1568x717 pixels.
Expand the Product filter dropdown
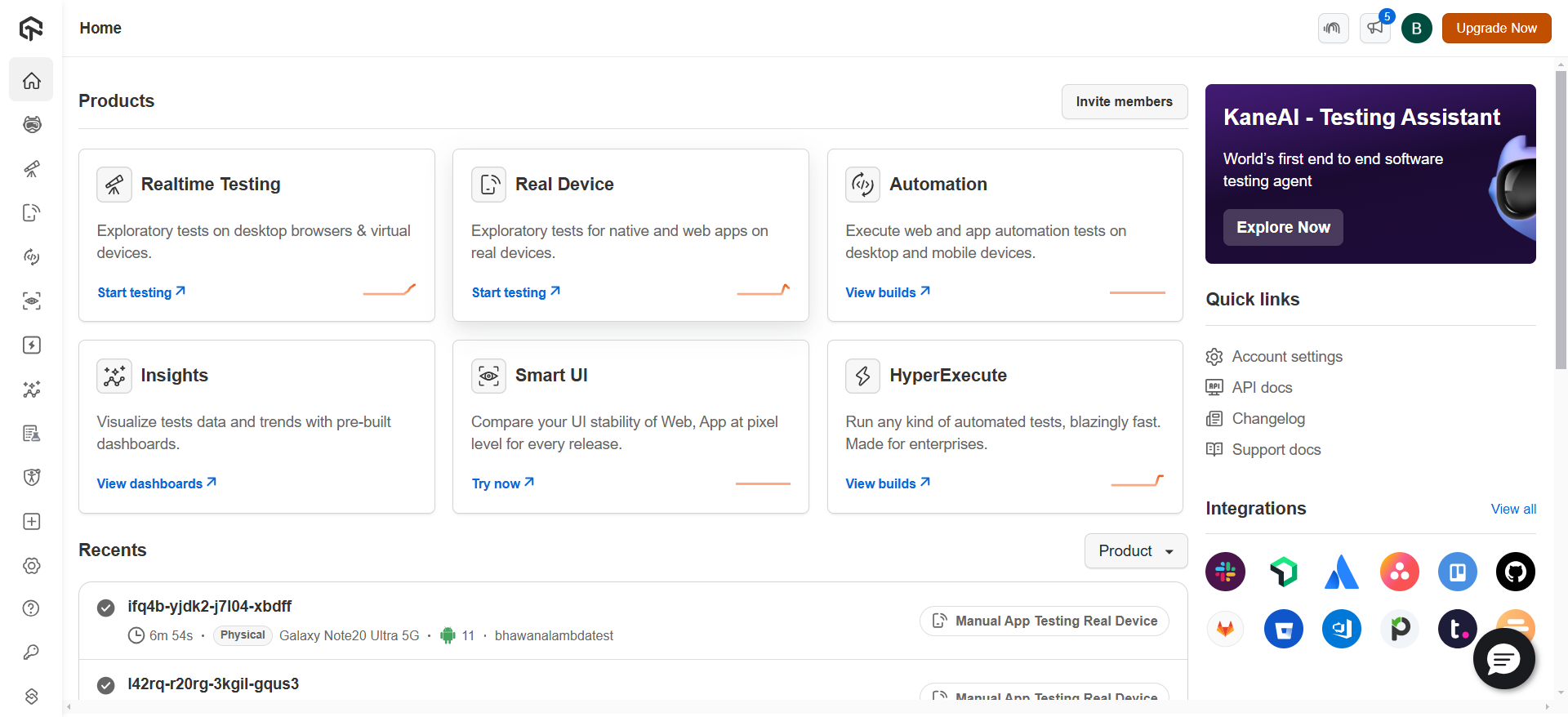tap(1135, 551)
